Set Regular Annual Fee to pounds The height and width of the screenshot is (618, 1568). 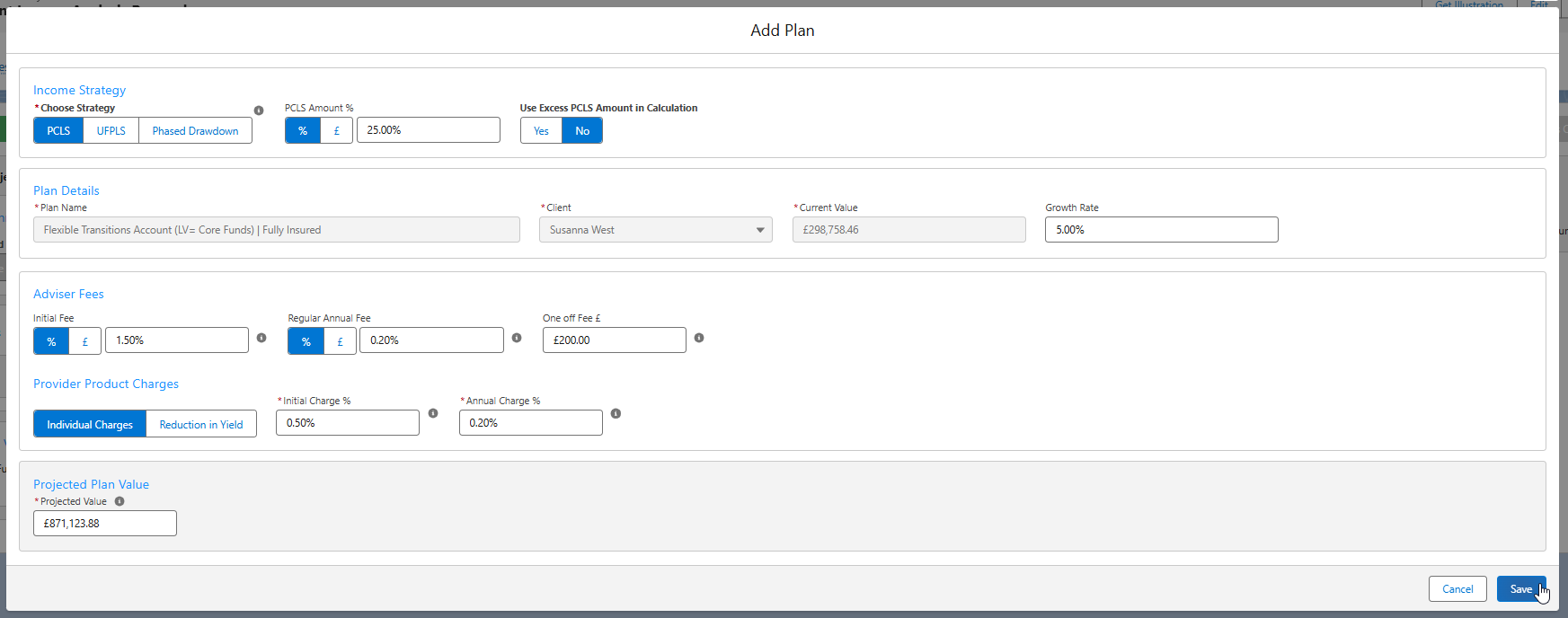click(x=340, y=341)
